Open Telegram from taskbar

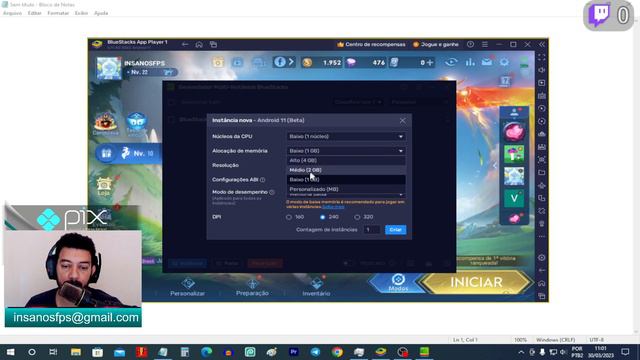[315, 352]
